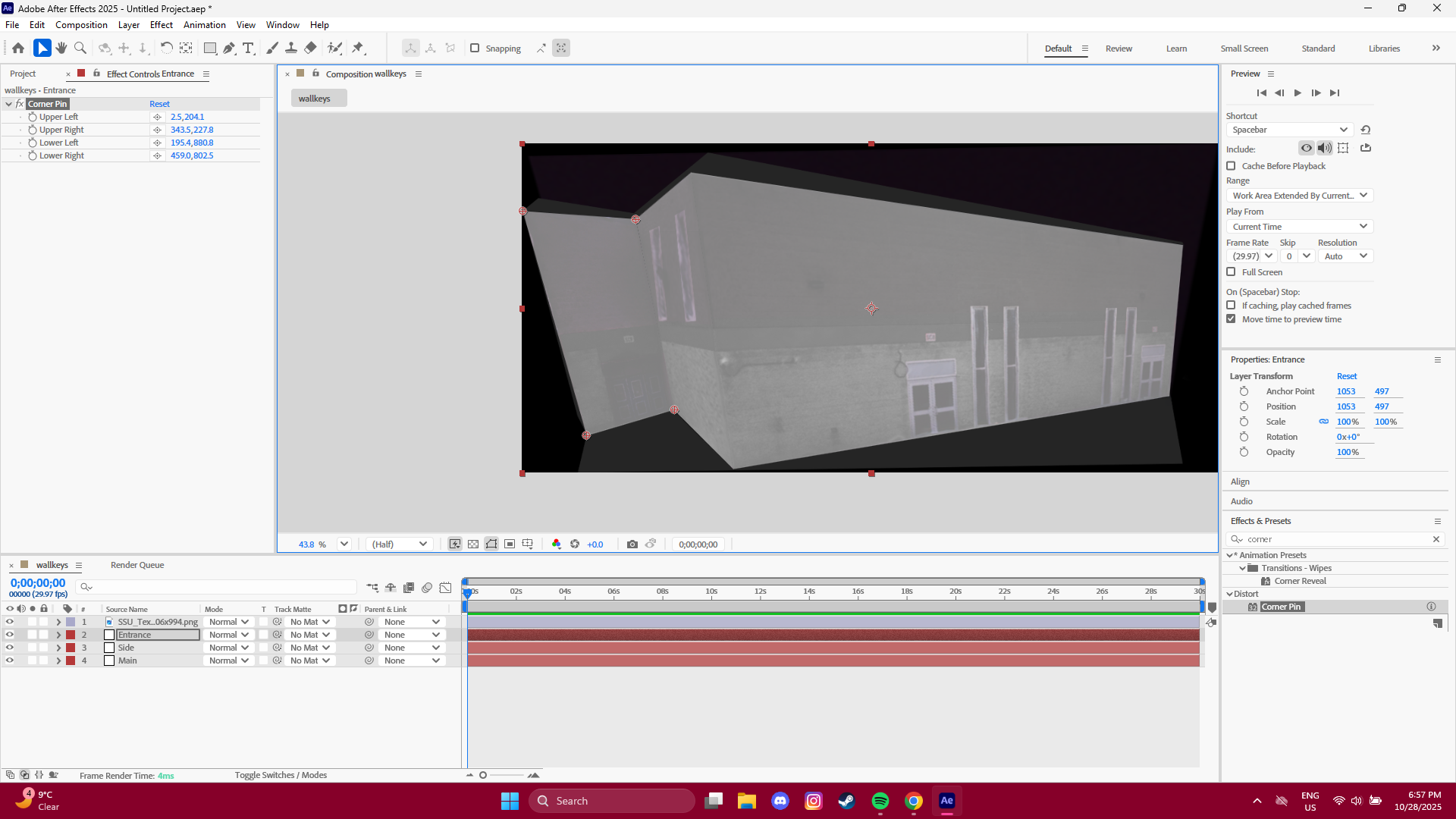The image size is (1456, 819).
Task: Toggle the transparency grid in the viewer
Action: click(473, 544)
